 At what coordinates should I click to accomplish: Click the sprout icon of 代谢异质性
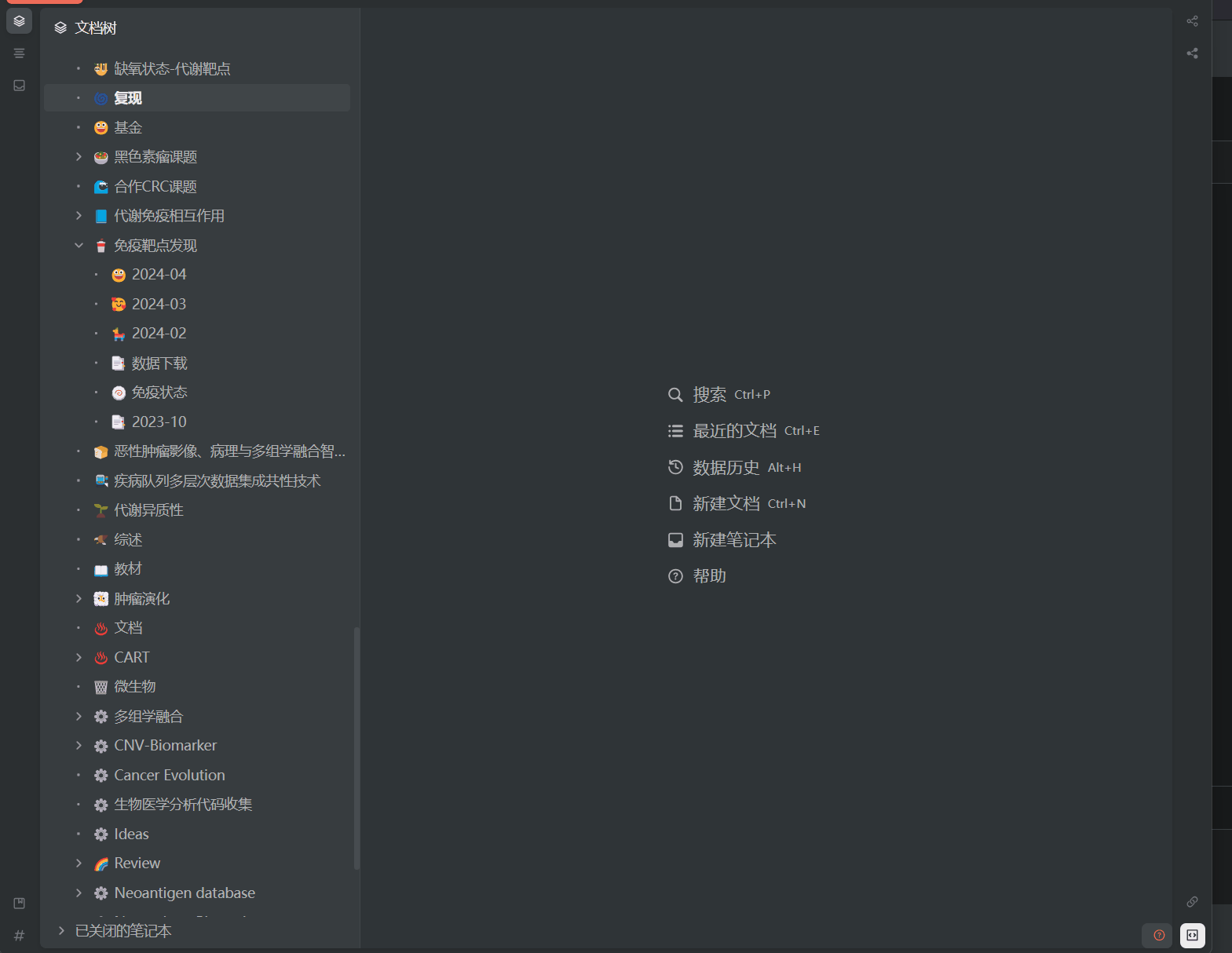point(101,511)
